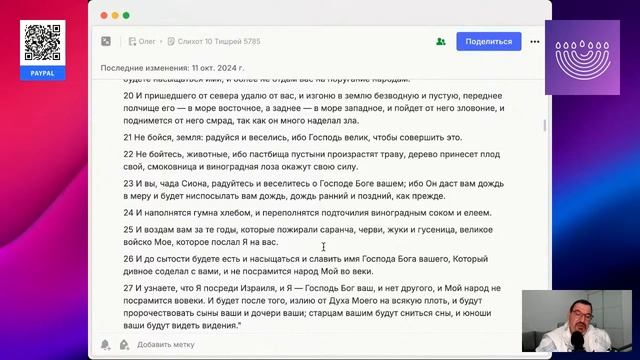Image resolution: width=640 pixels, height=360 pixels.
Task: Click the red close window button
Action: coord(104,16)
